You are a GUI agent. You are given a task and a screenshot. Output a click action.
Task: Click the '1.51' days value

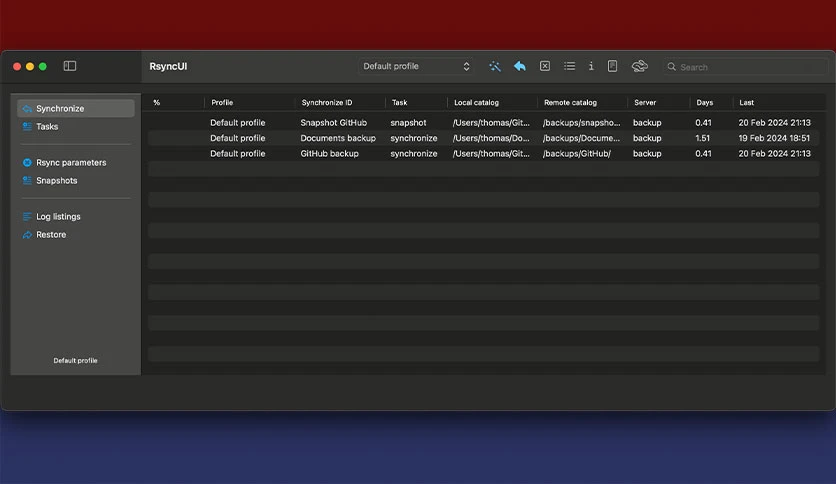pyautogui.click(x=702, y=138)
